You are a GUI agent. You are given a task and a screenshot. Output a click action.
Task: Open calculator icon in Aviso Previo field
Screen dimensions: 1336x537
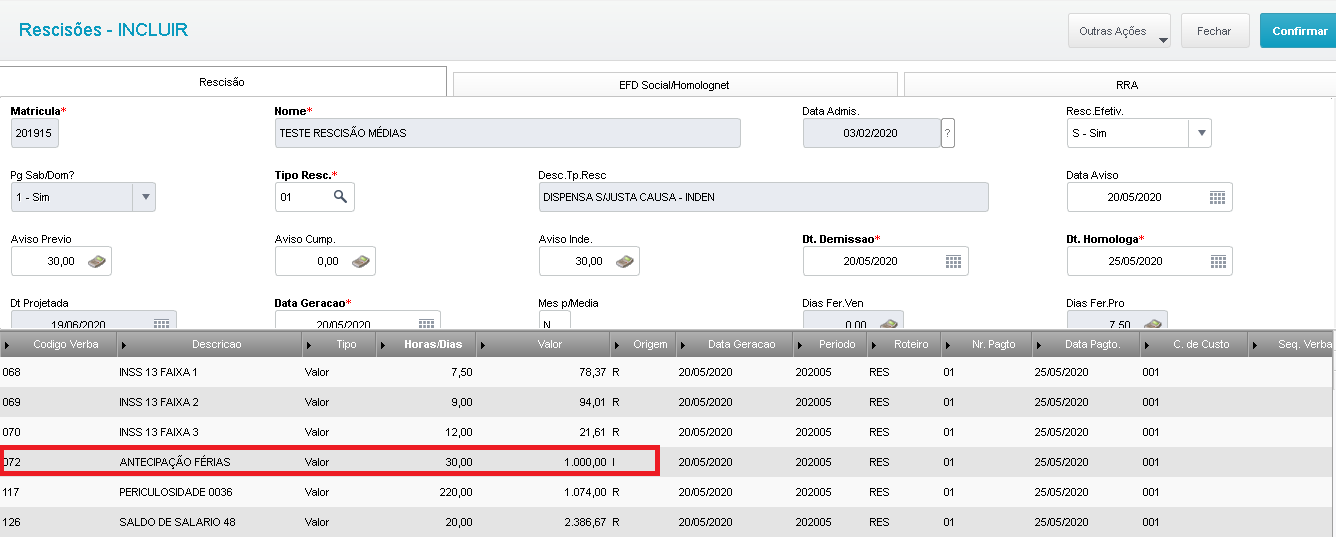[x=97, y=261]
